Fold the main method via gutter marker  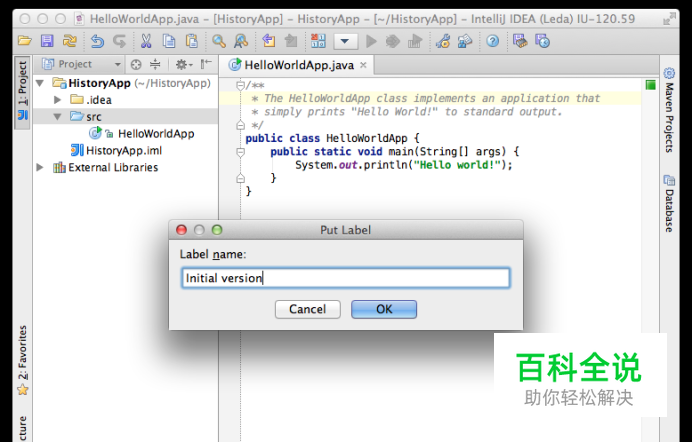(240, 152)
